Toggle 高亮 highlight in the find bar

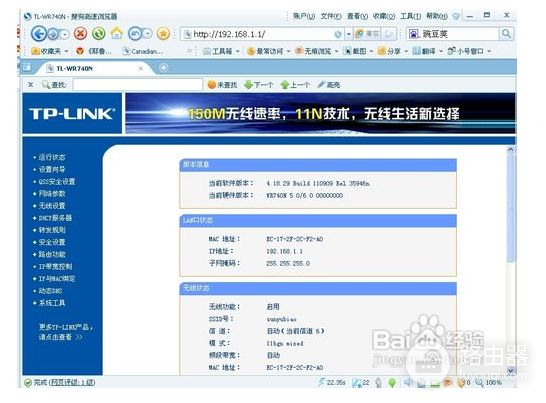tap(329, 85)
